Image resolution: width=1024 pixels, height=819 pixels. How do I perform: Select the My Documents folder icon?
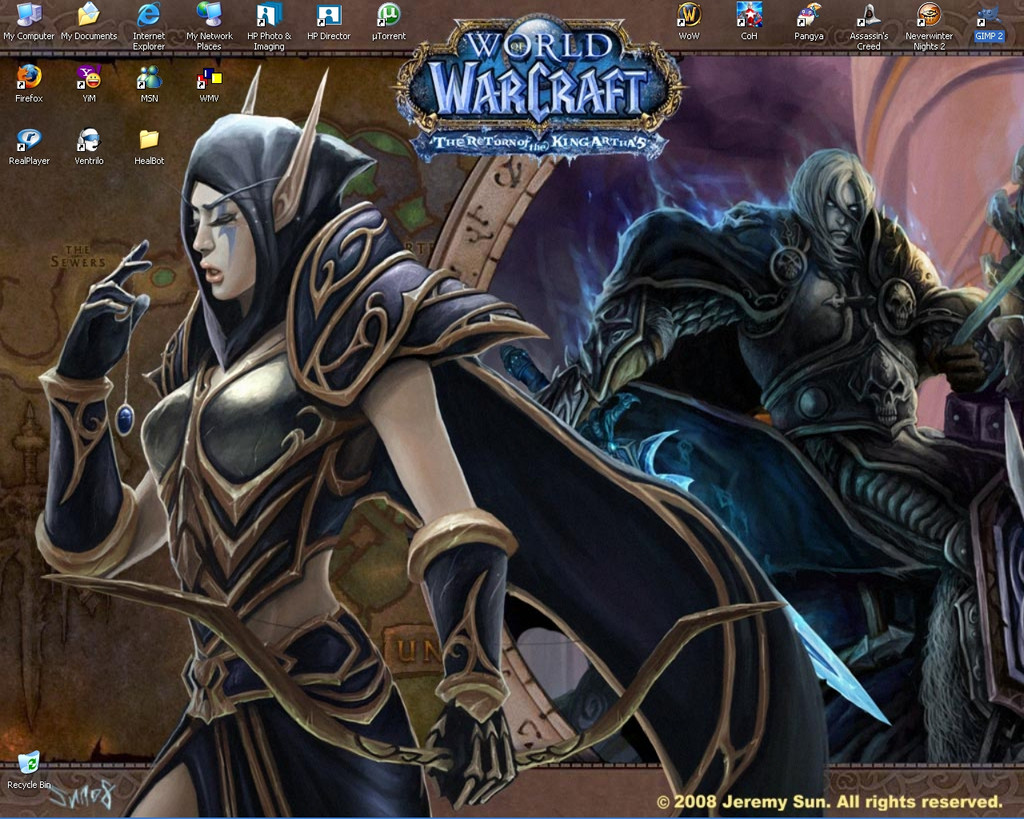pyautogui.click(x=89, y=22)
